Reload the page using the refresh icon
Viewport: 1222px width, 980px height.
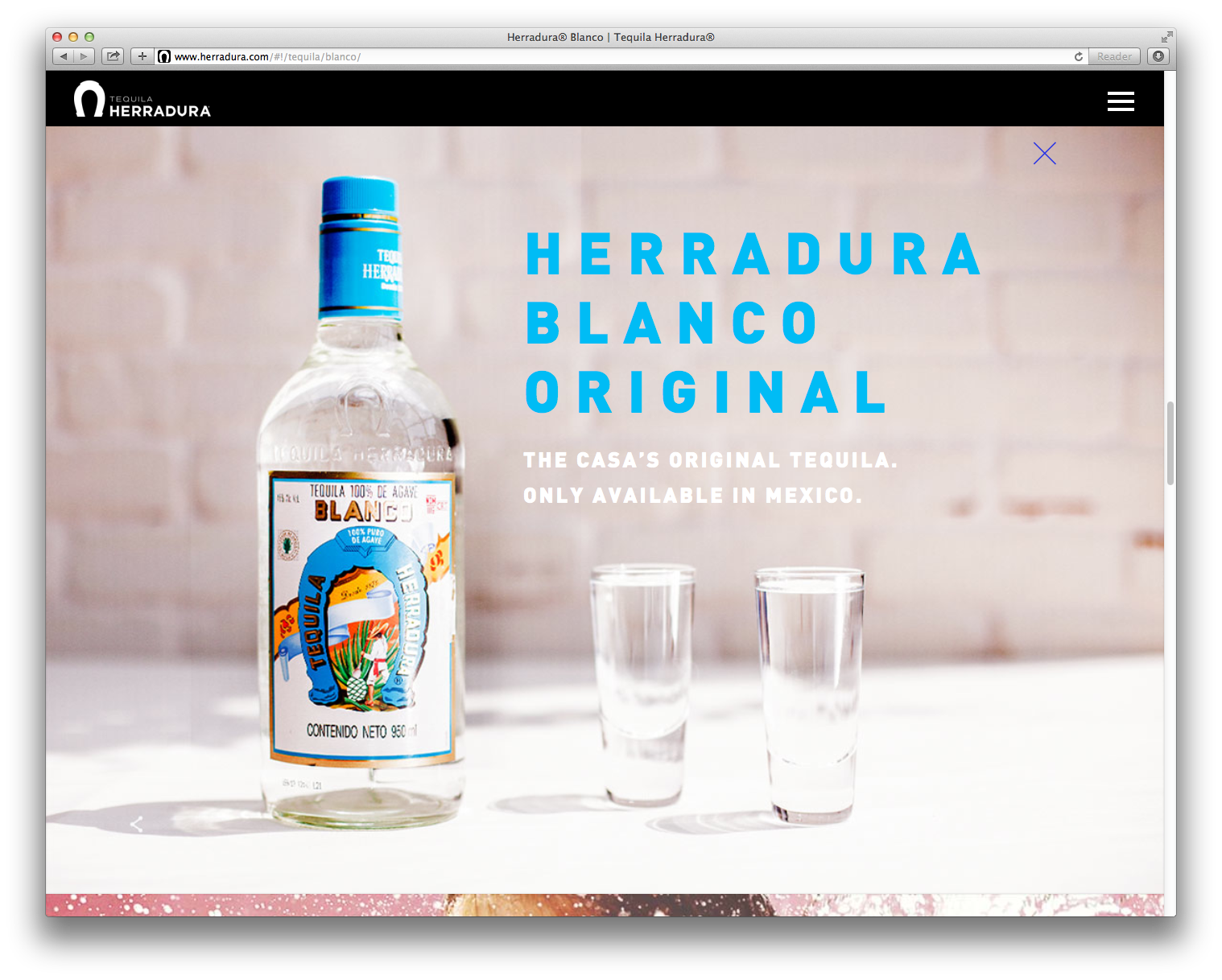1078,56
